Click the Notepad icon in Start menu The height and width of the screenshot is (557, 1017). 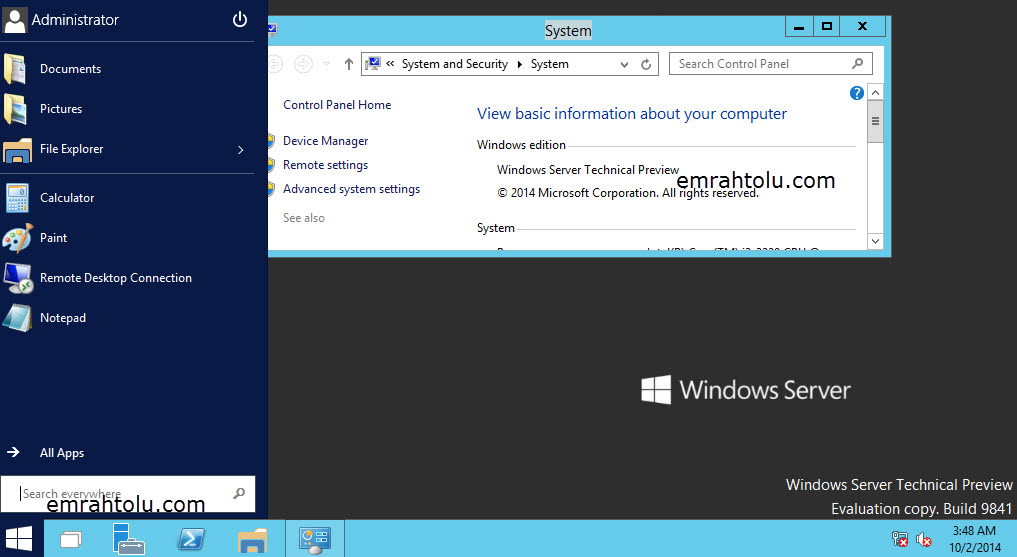[x=17, y=318]
